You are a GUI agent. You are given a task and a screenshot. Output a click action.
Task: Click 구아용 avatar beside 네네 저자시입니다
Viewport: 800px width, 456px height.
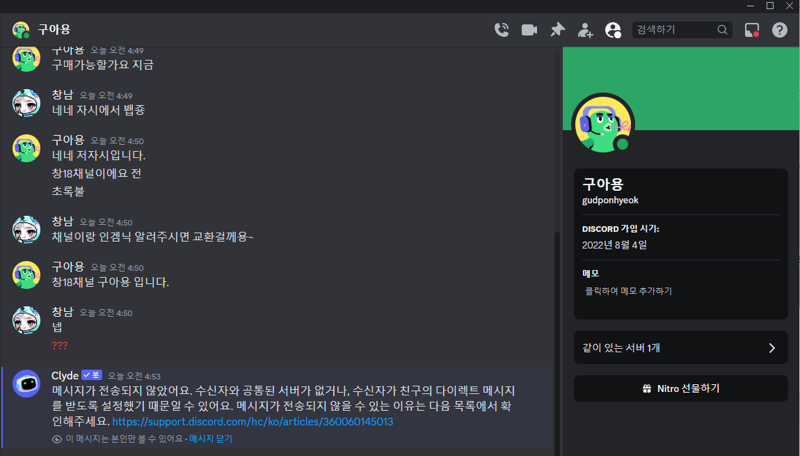[x=27, y=148]
